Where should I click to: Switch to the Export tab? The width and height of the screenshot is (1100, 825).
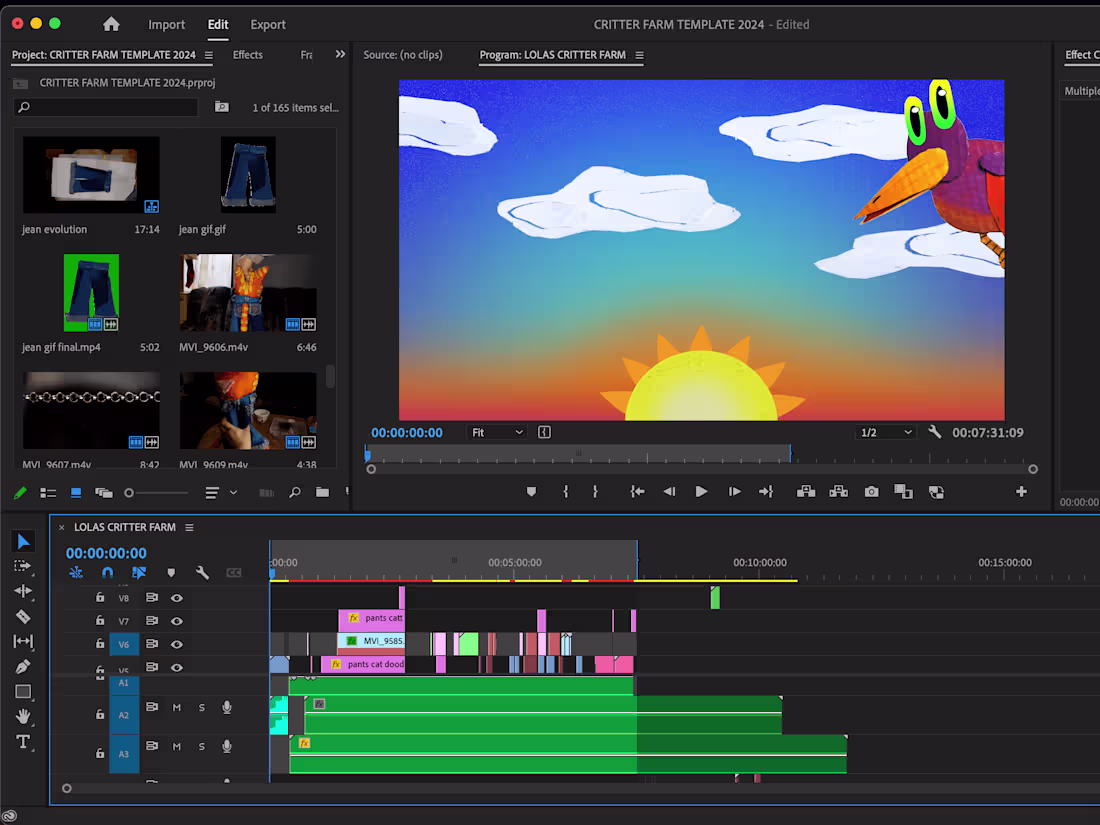point(267,24)
